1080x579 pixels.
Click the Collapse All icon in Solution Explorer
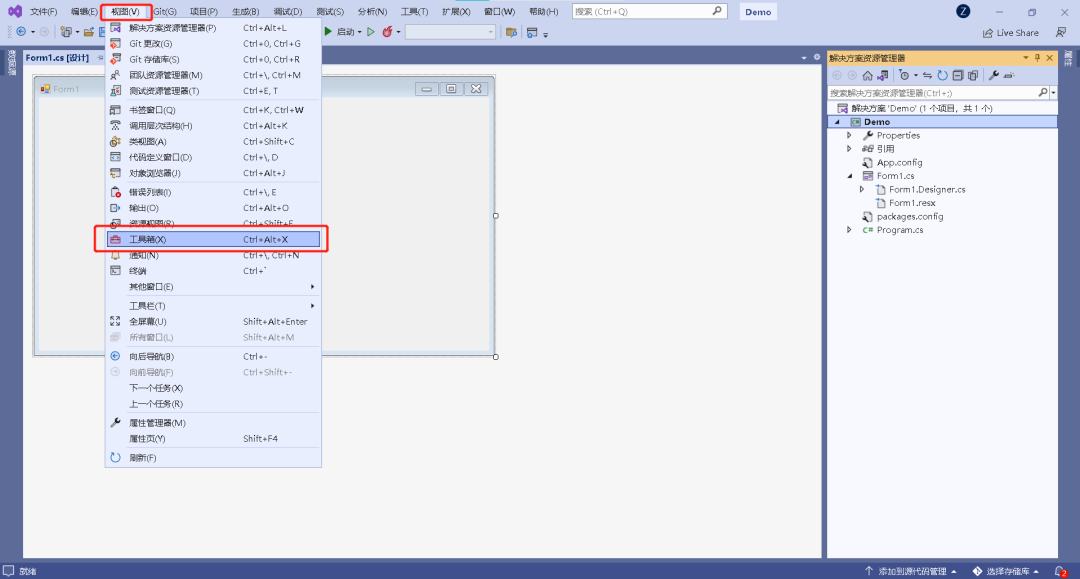[957, 75]
